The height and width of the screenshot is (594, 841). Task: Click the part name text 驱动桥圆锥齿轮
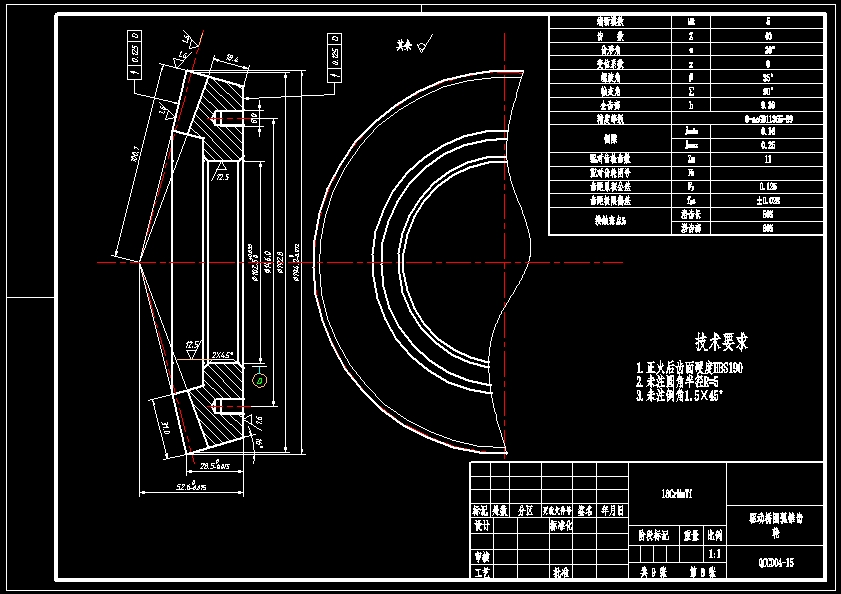point(776,525)
